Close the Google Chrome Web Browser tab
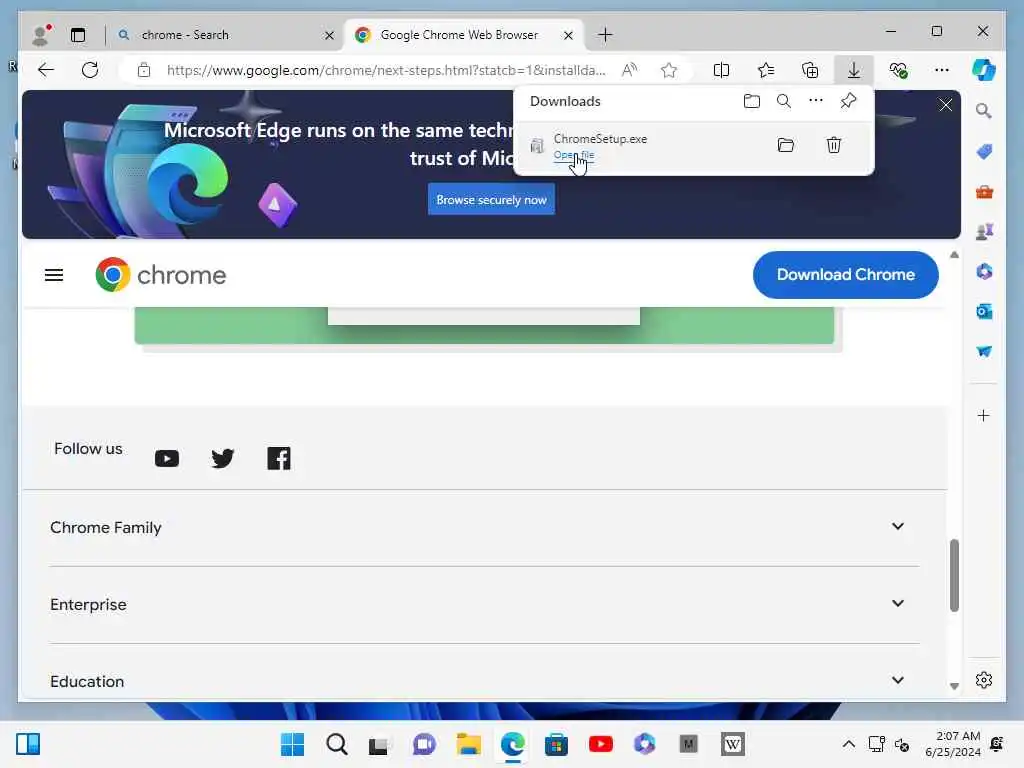 pos(568,35)
